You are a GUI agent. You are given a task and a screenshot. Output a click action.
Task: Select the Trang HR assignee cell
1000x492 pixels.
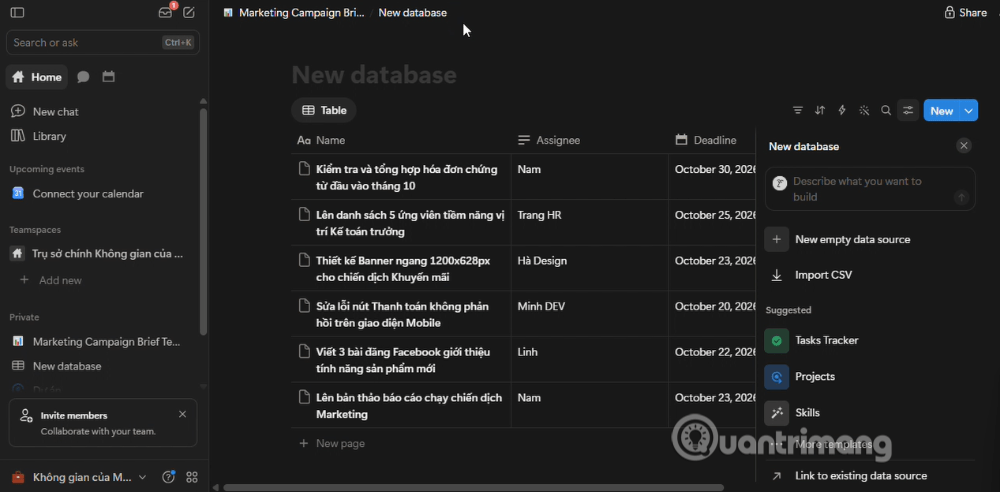pos(590,223)
